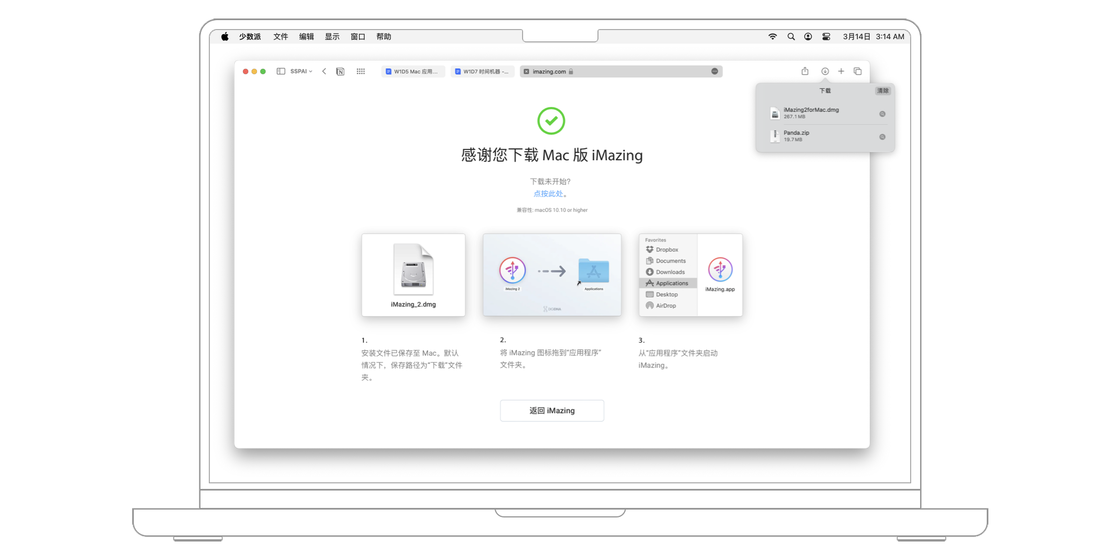Open the 少数派 app menu
The image size is (1120, 560).
250,36
